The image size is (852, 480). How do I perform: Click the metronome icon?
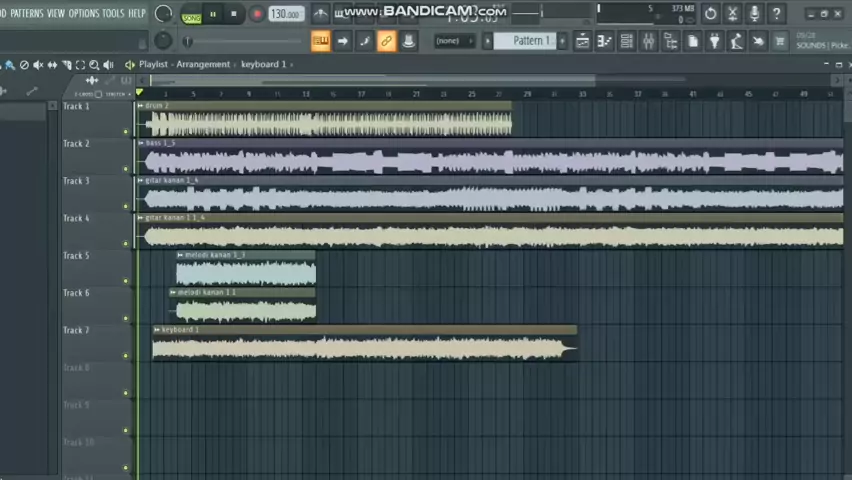(321, 14)
